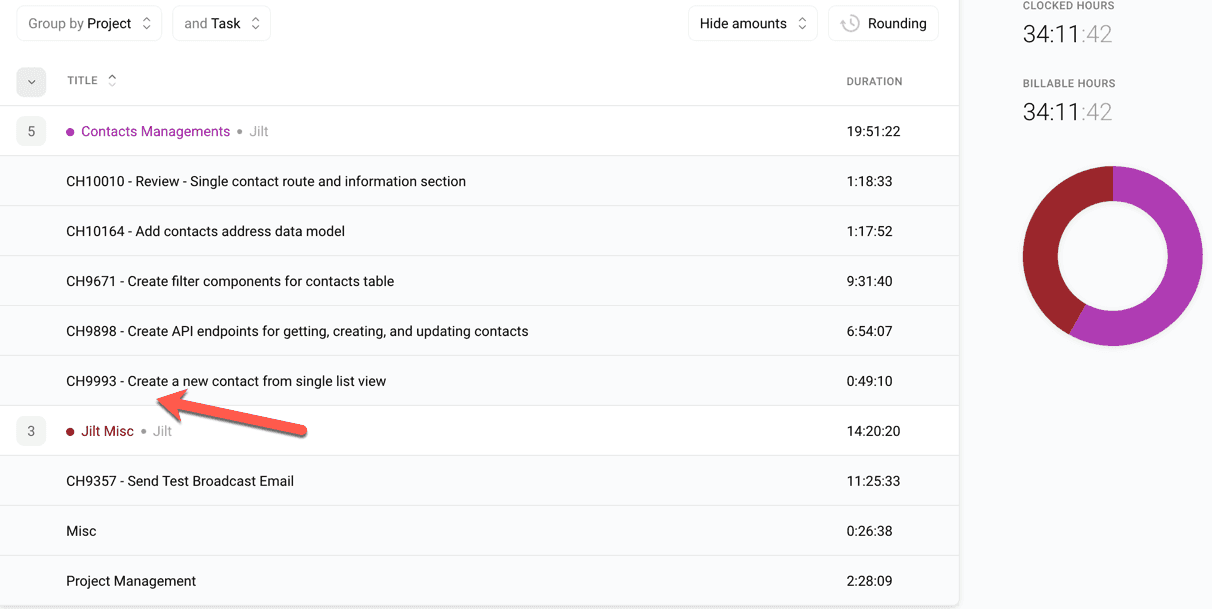The width and height of the screenshot is (1212, 609).
Task: Open the and Task grouping dropdown
Action: coord(221,24)
